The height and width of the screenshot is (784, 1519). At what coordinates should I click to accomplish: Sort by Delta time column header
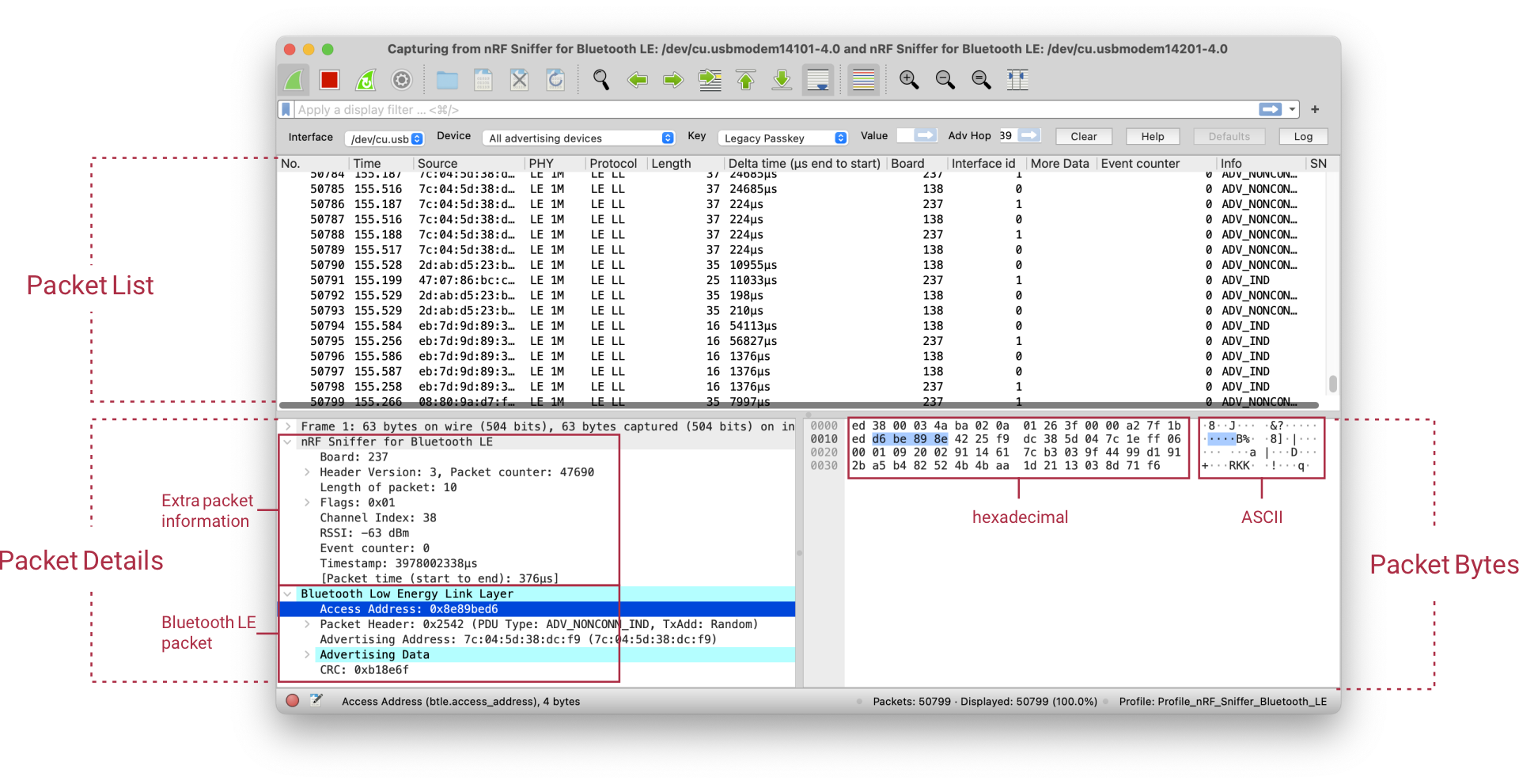click(805, 163)
